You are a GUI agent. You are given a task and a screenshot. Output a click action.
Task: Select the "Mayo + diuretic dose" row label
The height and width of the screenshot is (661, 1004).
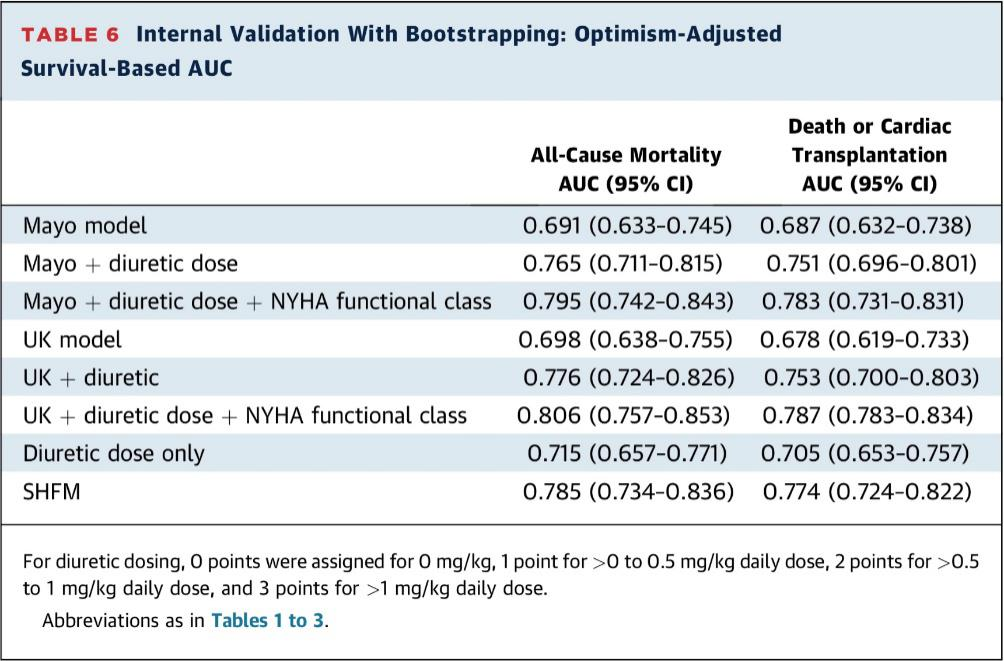tap(131, 264)
